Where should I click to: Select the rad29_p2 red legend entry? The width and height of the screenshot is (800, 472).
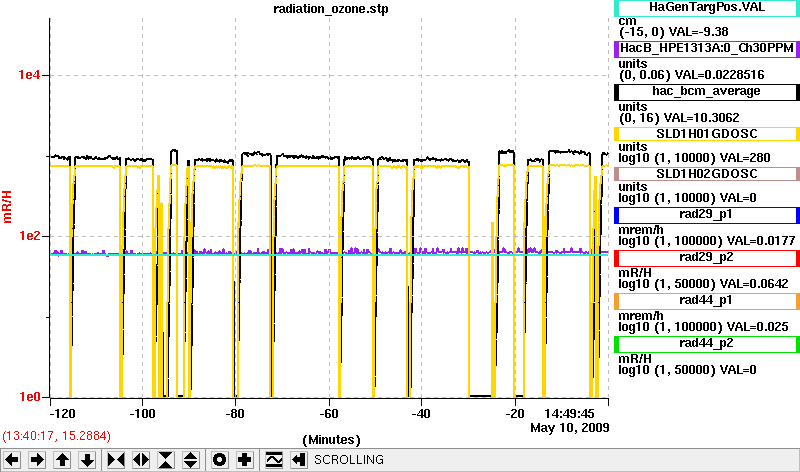tap(707, 258)
